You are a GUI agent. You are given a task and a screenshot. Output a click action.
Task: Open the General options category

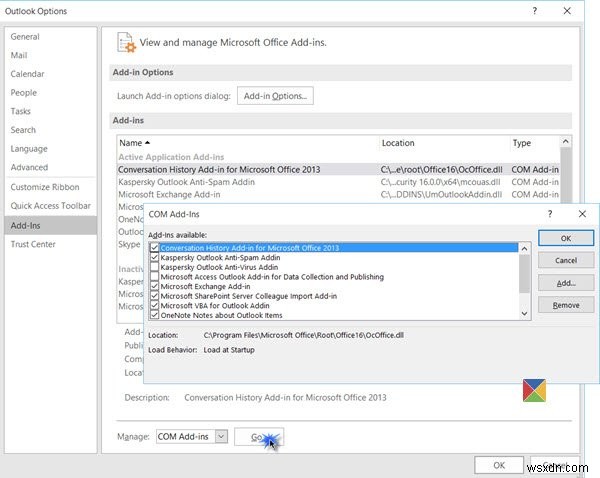pos(25,37)
